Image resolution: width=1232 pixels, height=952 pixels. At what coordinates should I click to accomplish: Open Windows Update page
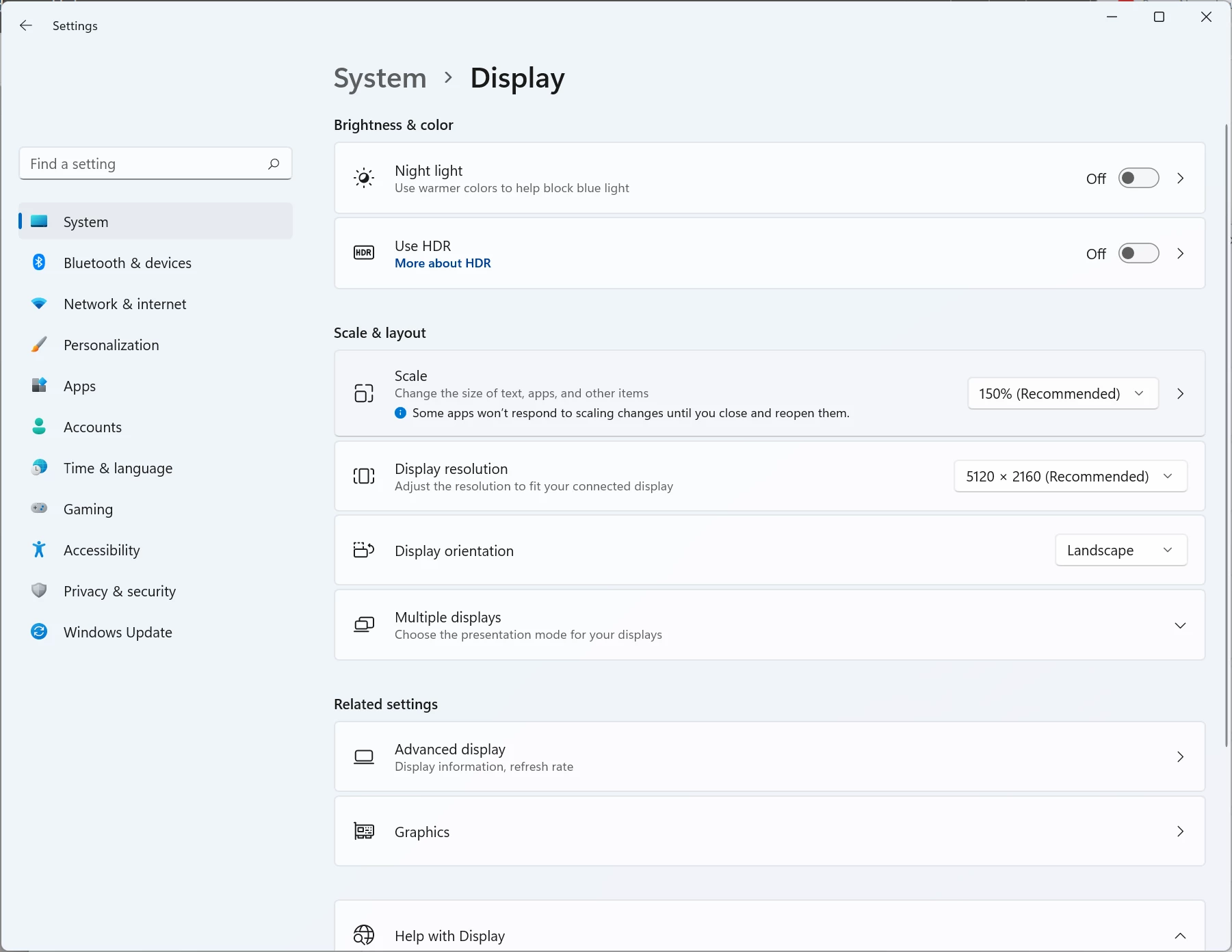point(156,632)
